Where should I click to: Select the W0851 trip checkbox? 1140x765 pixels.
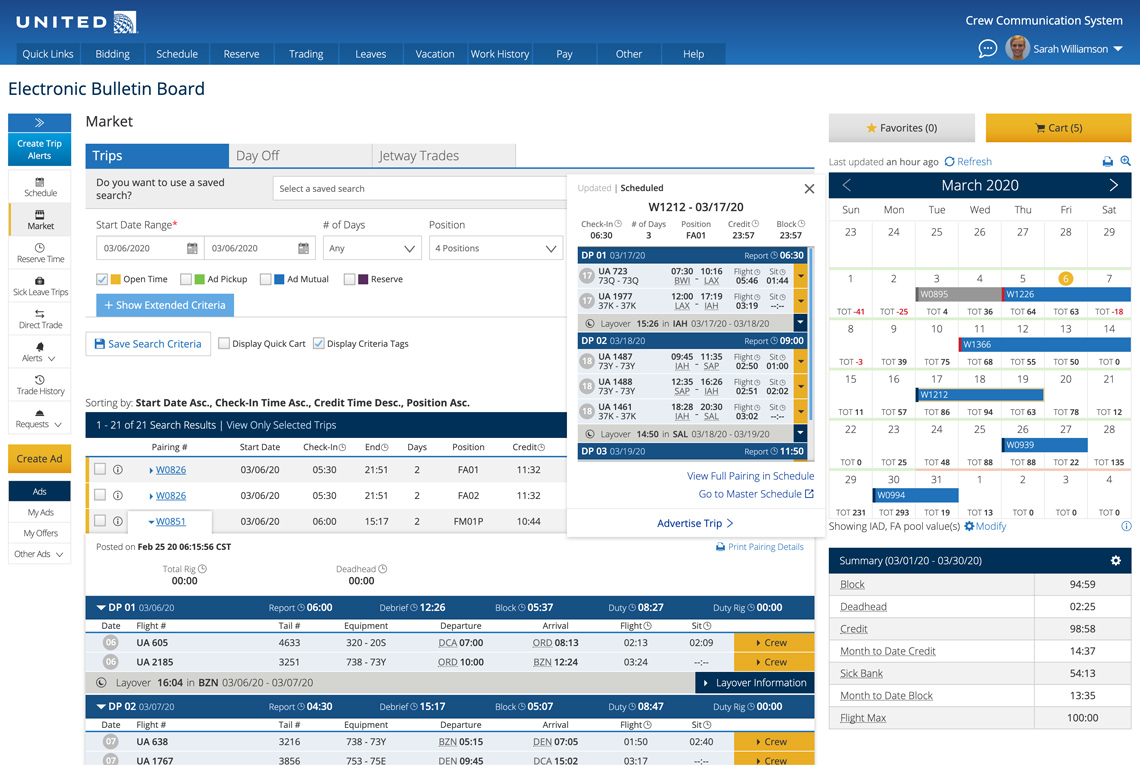pyautogui.click(x=100, y=520)
